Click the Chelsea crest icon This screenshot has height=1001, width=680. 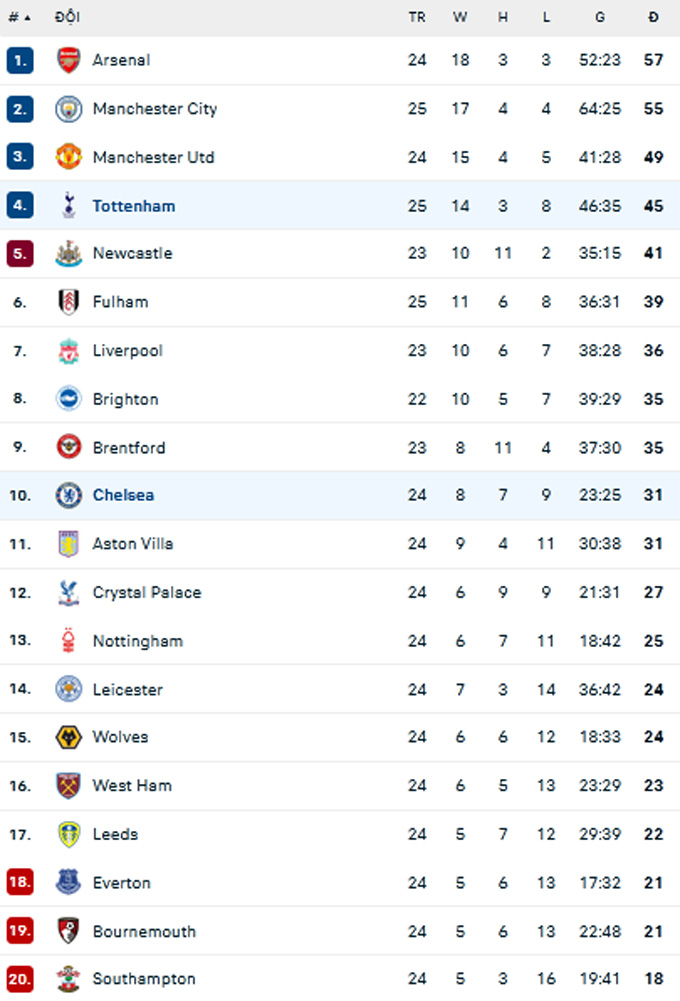pyautogui.click(x=68, y=495)
